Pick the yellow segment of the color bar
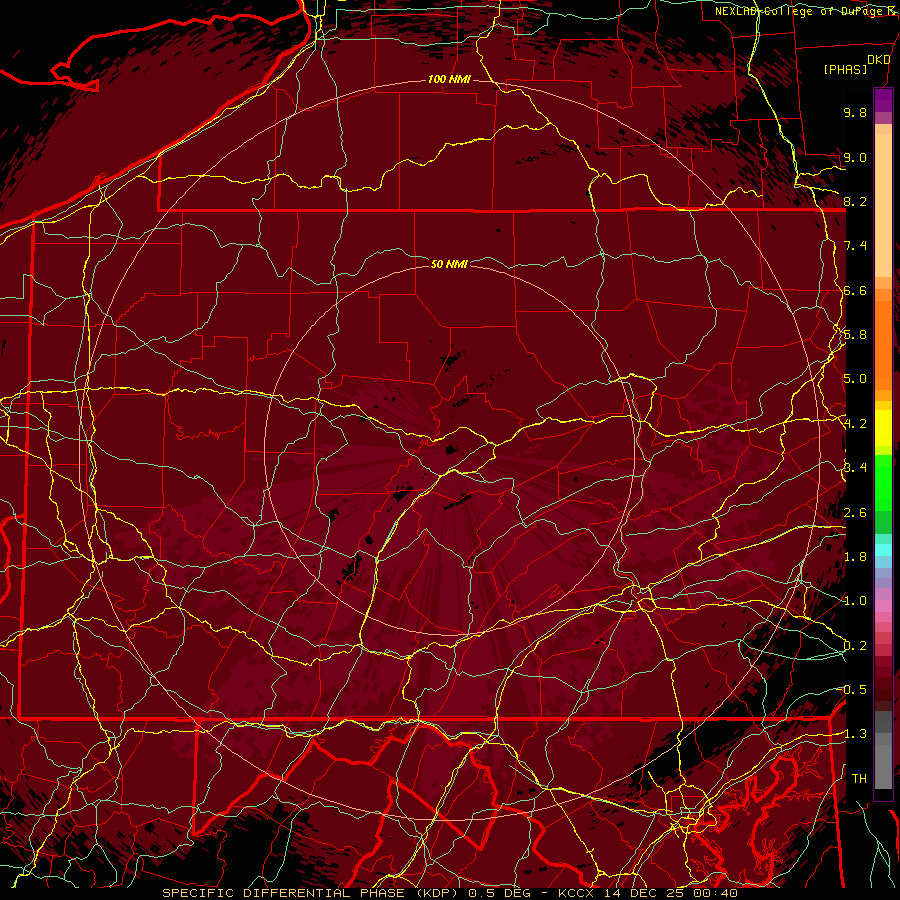Viewport: 900px width, 900px height. (x=883, y=428)
